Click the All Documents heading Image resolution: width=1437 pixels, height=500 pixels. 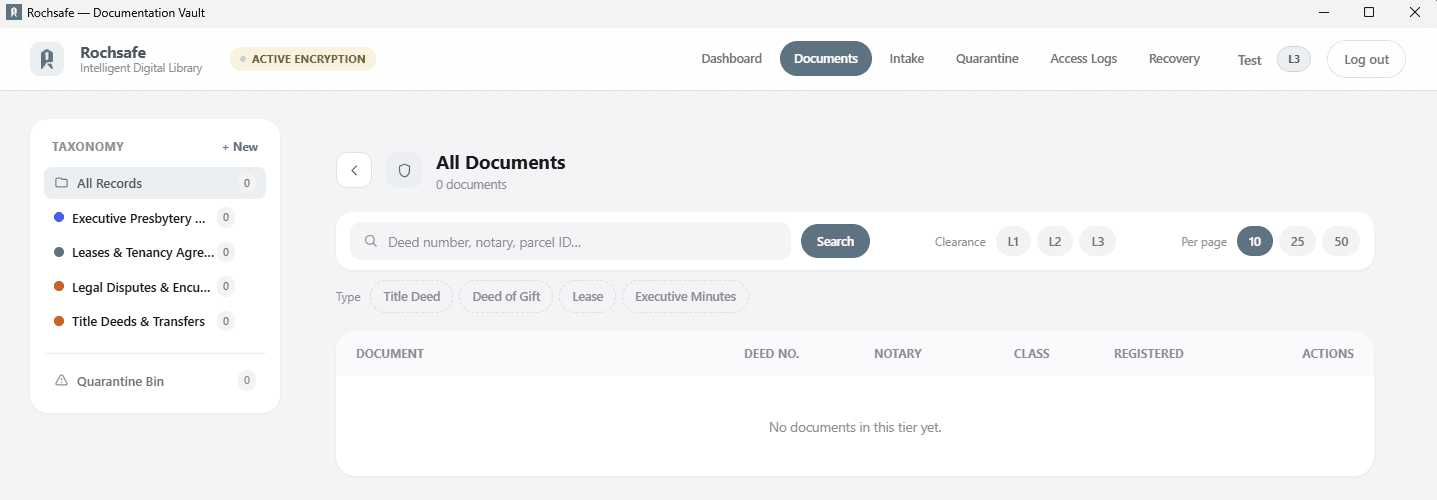(x=501, y=162)
